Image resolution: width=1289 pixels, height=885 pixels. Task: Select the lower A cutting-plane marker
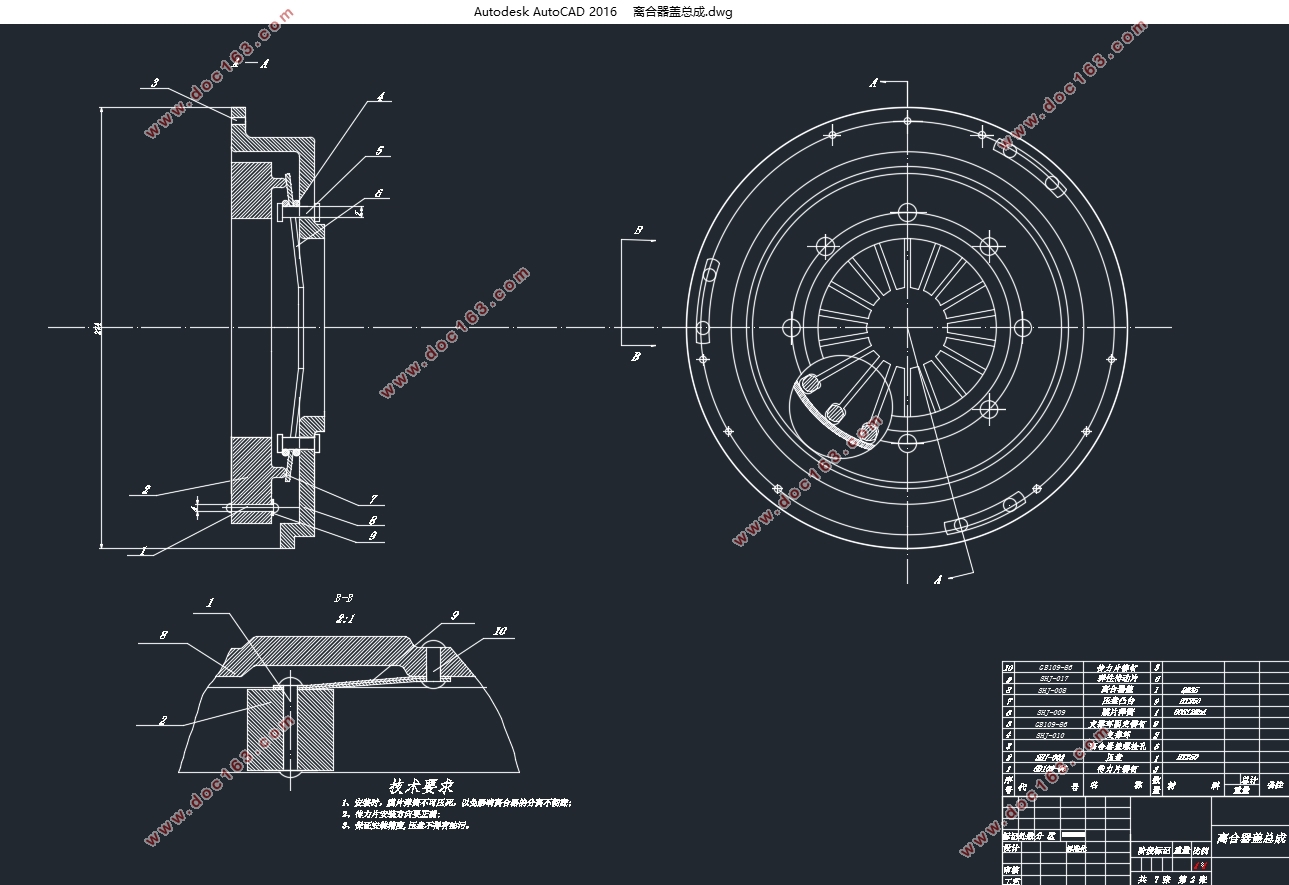(937, 579)
